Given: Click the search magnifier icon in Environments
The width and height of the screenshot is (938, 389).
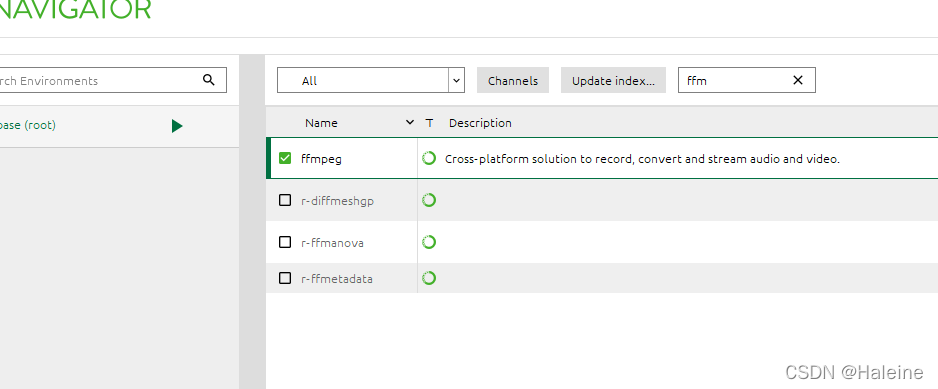Looking at the screenshot, I should pyautogui.click(x=208, y=80).
